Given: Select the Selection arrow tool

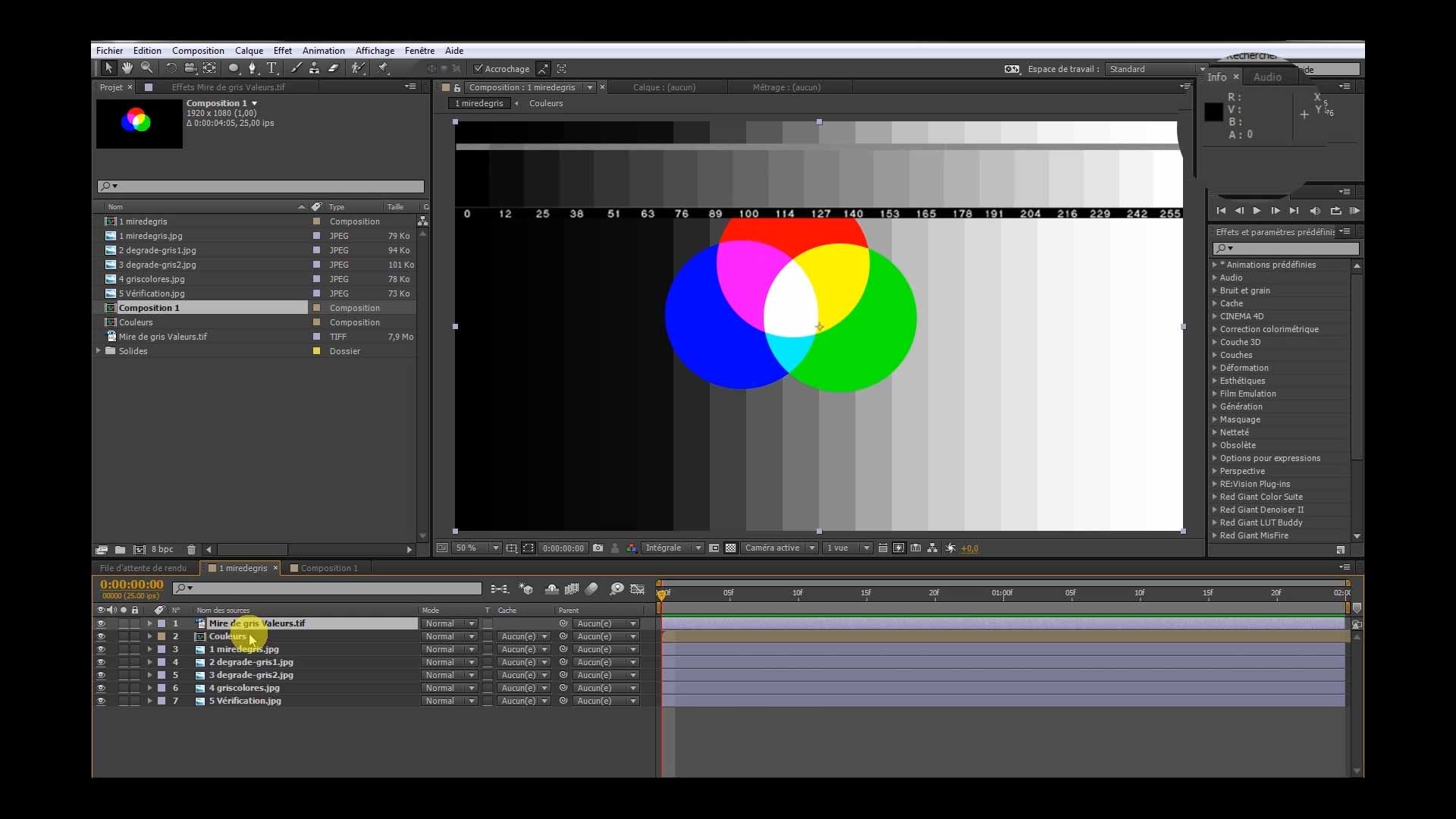Looking at the screenshot, I should click(x=108, y=68).
